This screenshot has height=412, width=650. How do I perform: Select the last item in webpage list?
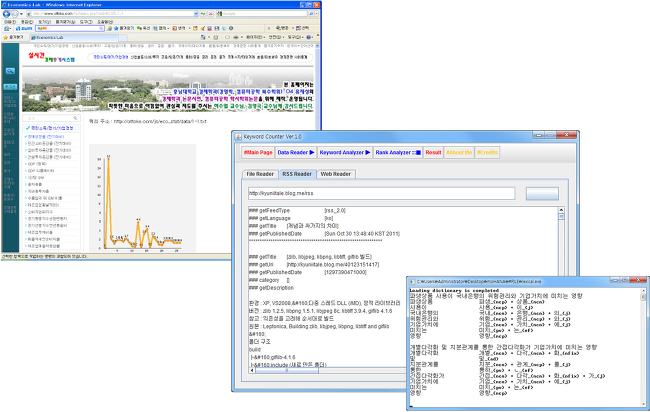[x=42, y=246]
